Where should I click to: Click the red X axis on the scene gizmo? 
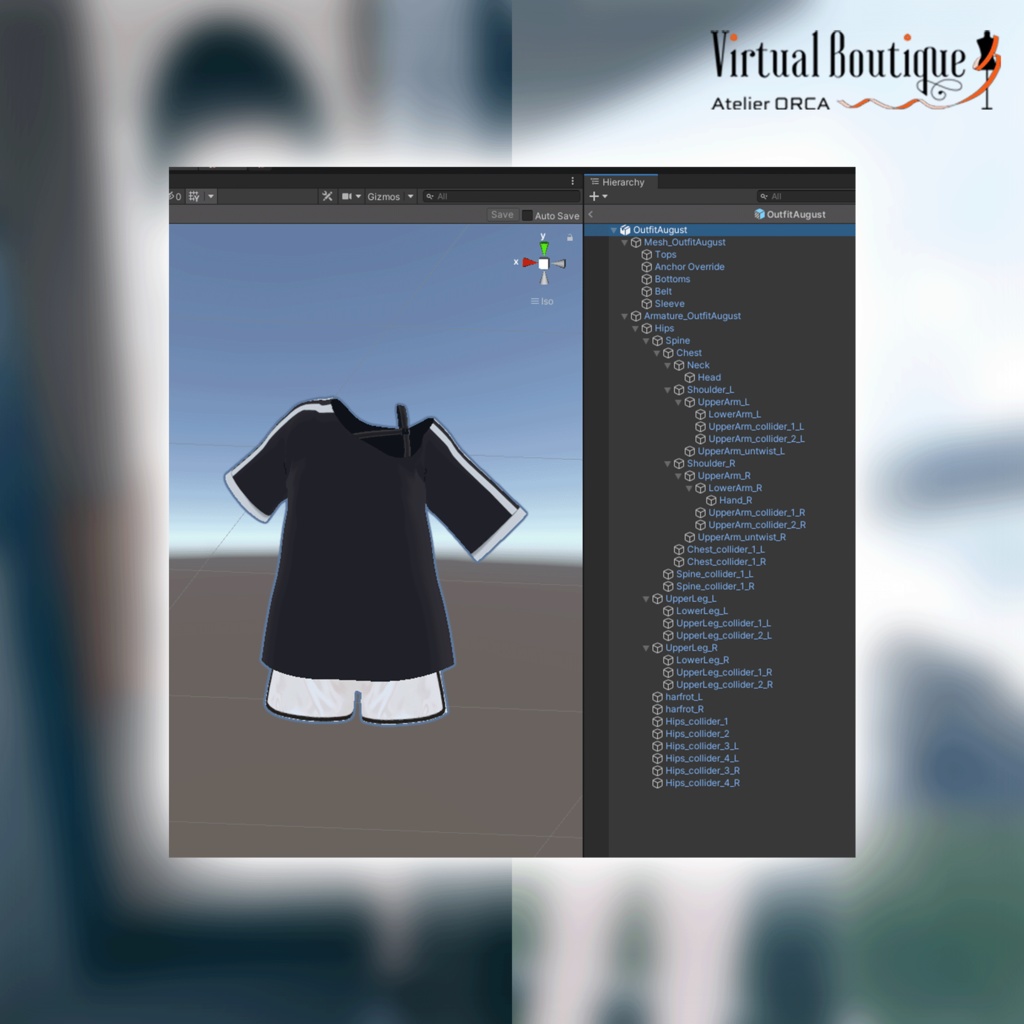[528, 262]
